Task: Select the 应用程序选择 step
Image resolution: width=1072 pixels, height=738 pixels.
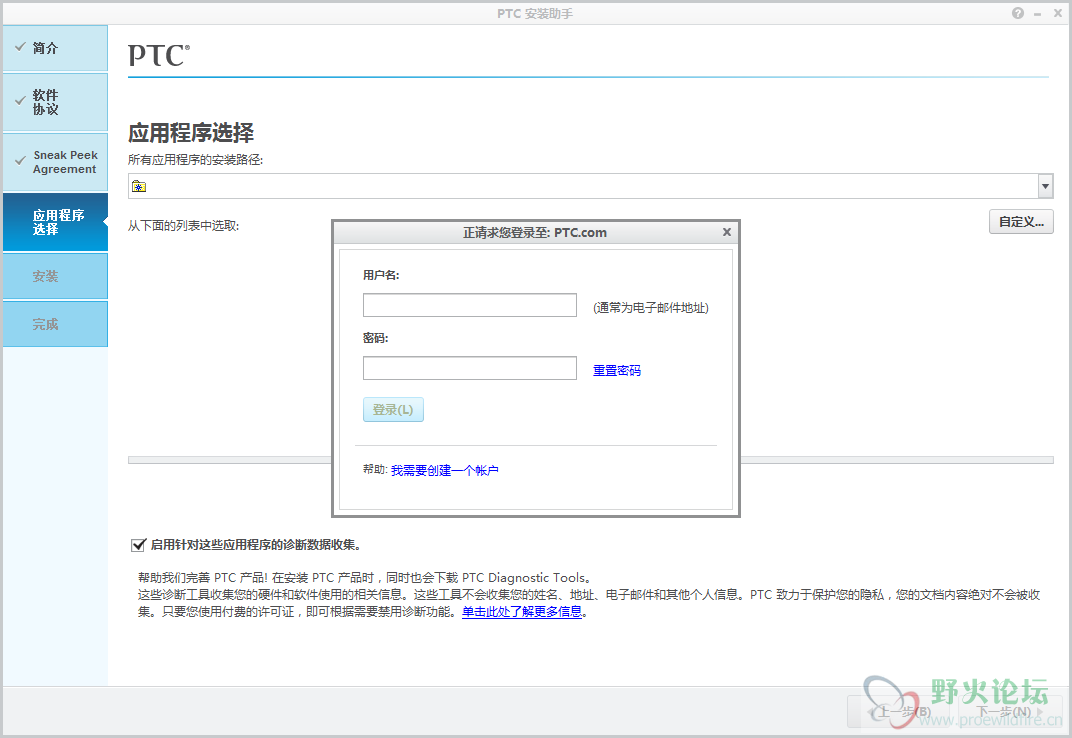Action: click(55, 222)
